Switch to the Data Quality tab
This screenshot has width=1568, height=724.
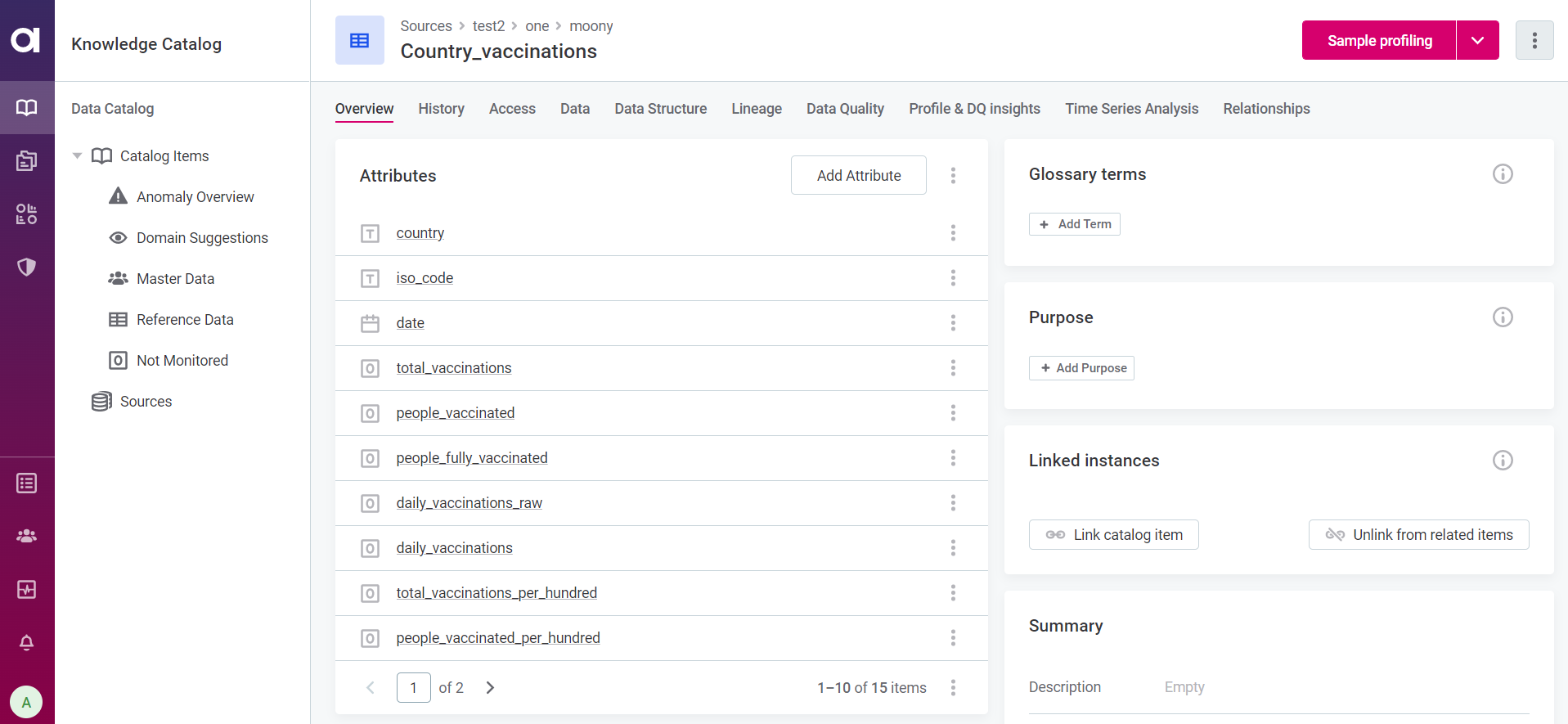pos(845,109)
